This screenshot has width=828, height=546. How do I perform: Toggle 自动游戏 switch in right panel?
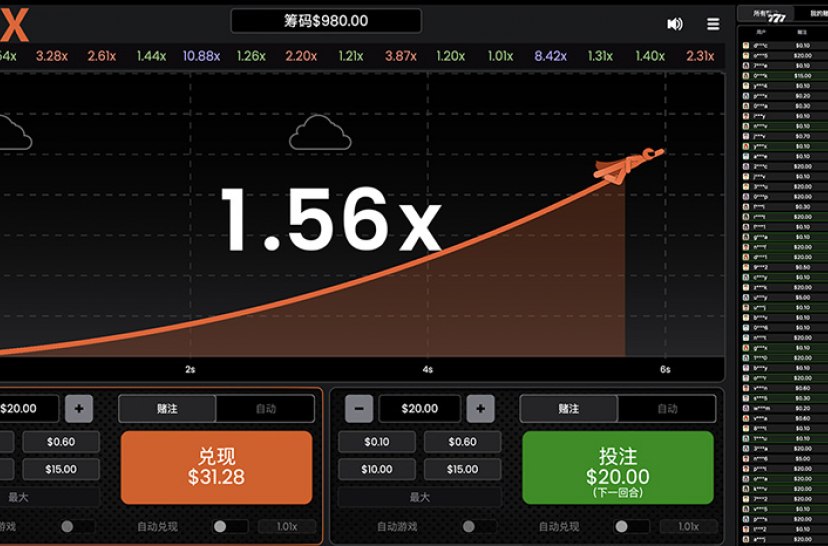(x=478, y=526)
